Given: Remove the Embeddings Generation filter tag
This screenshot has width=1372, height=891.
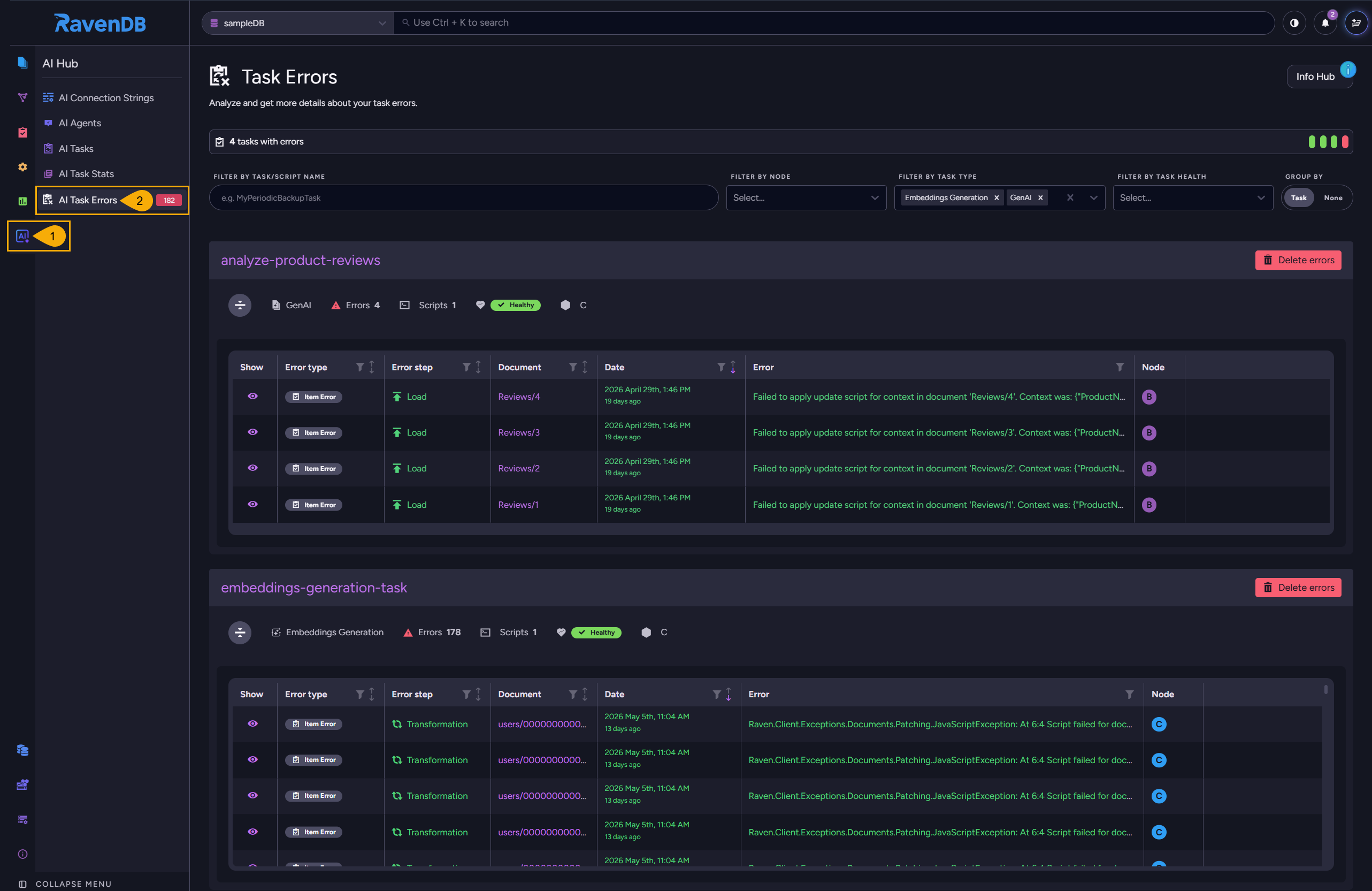Looking at the screenshot, I should pos(996,198).
